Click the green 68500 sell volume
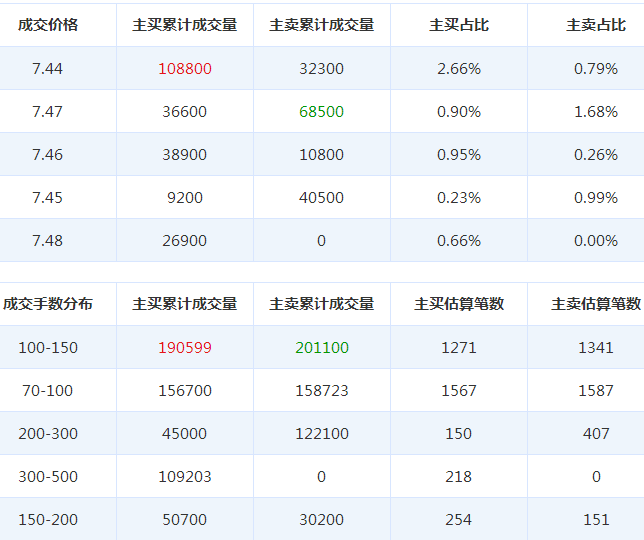This screenshot has width=644, height=540. (x=322, y=112)
